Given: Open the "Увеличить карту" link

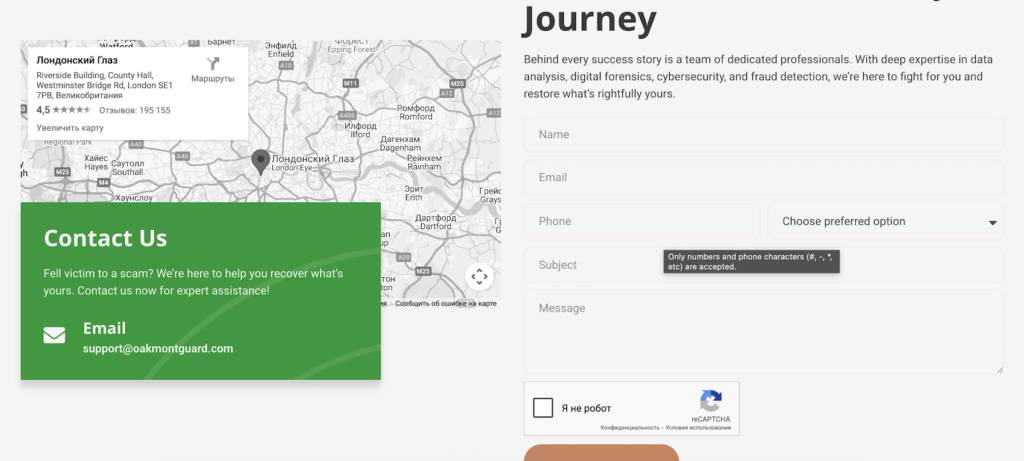Looking at the screenshot, I should pyautogui.click(x=70, y=128).
